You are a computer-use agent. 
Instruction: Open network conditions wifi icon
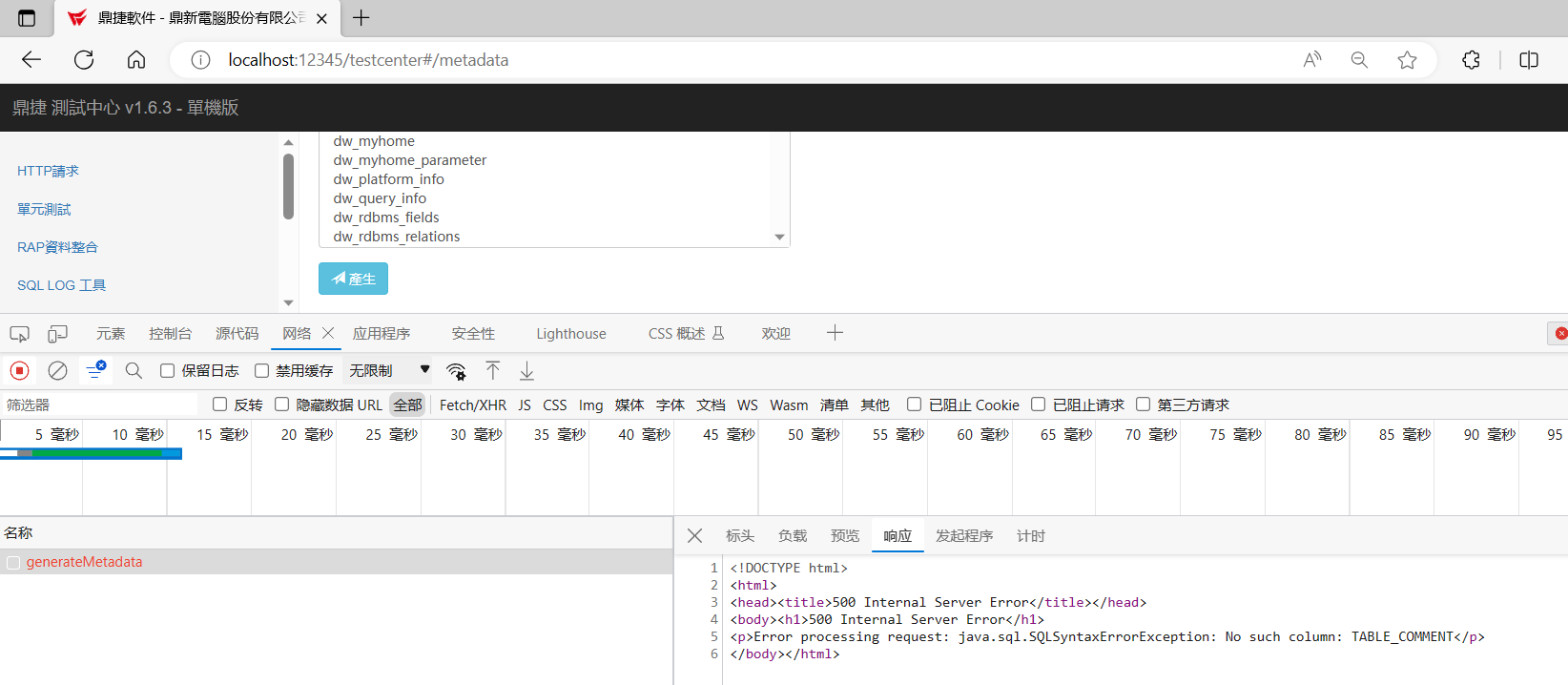pyautogui.click(x=456, y=371)
